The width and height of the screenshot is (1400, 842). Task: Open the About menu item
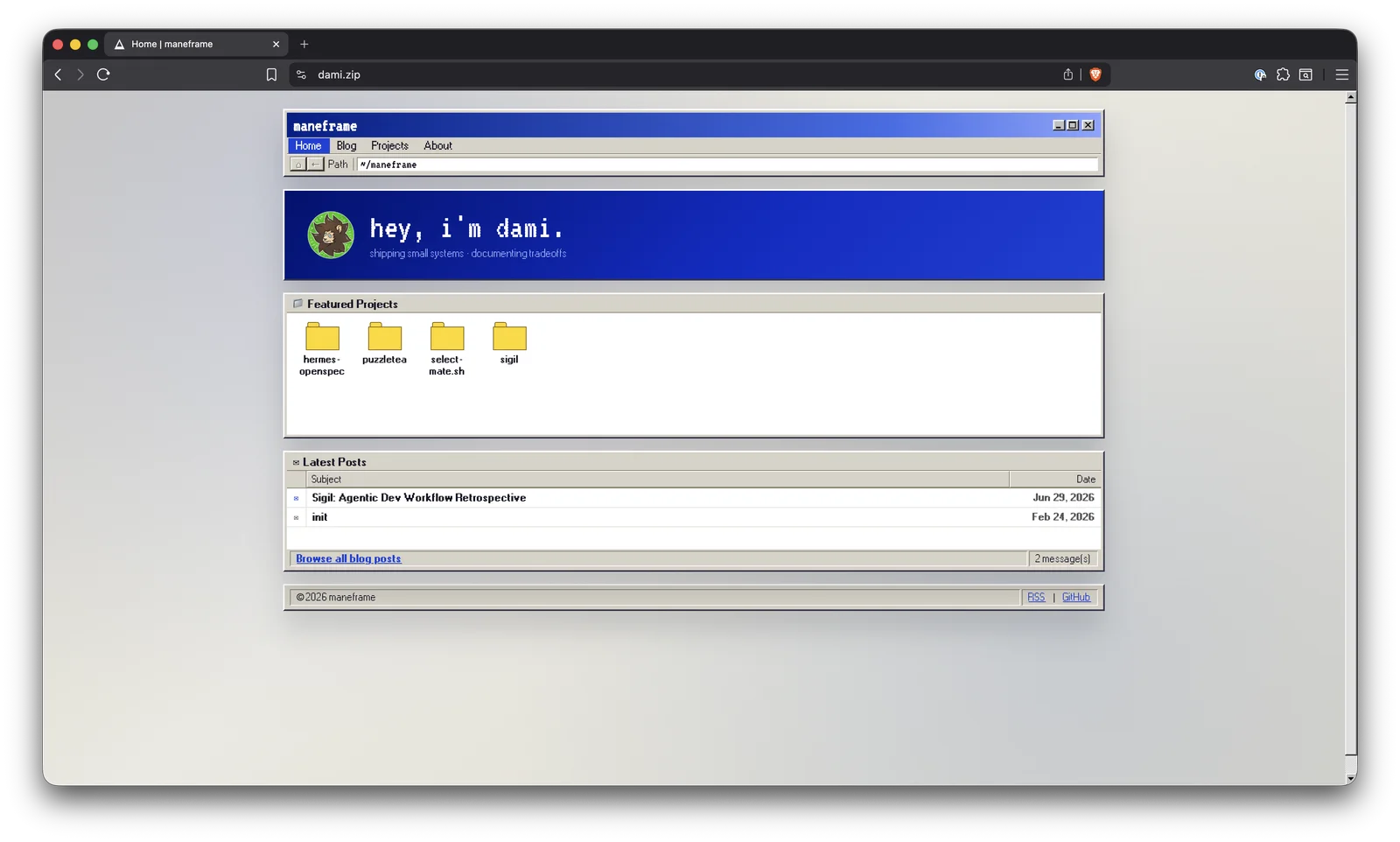(437, 145)
